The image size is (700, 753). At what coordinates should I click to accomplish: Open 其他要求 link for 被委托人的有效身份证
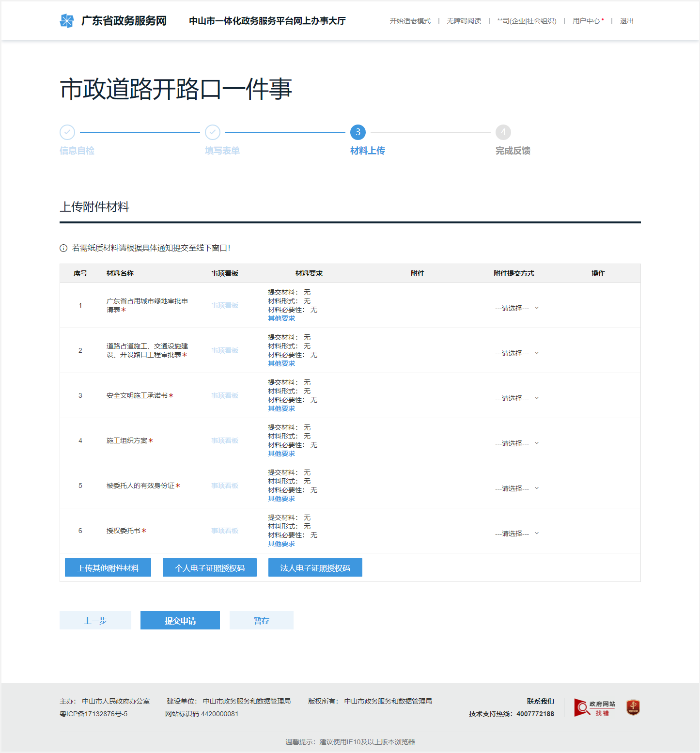tap(281, 499)
